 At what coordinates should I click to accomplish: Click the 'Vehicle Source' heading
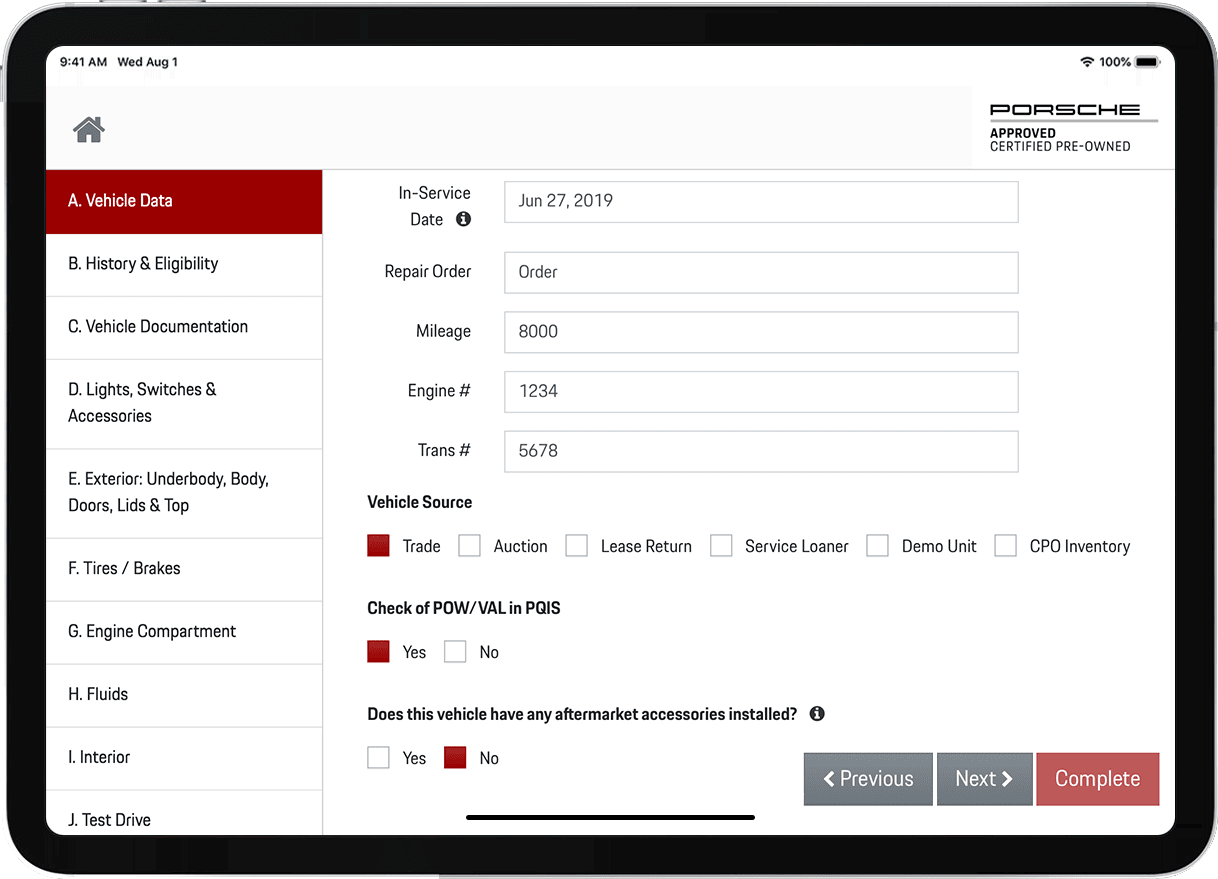[x=420, y=502]
